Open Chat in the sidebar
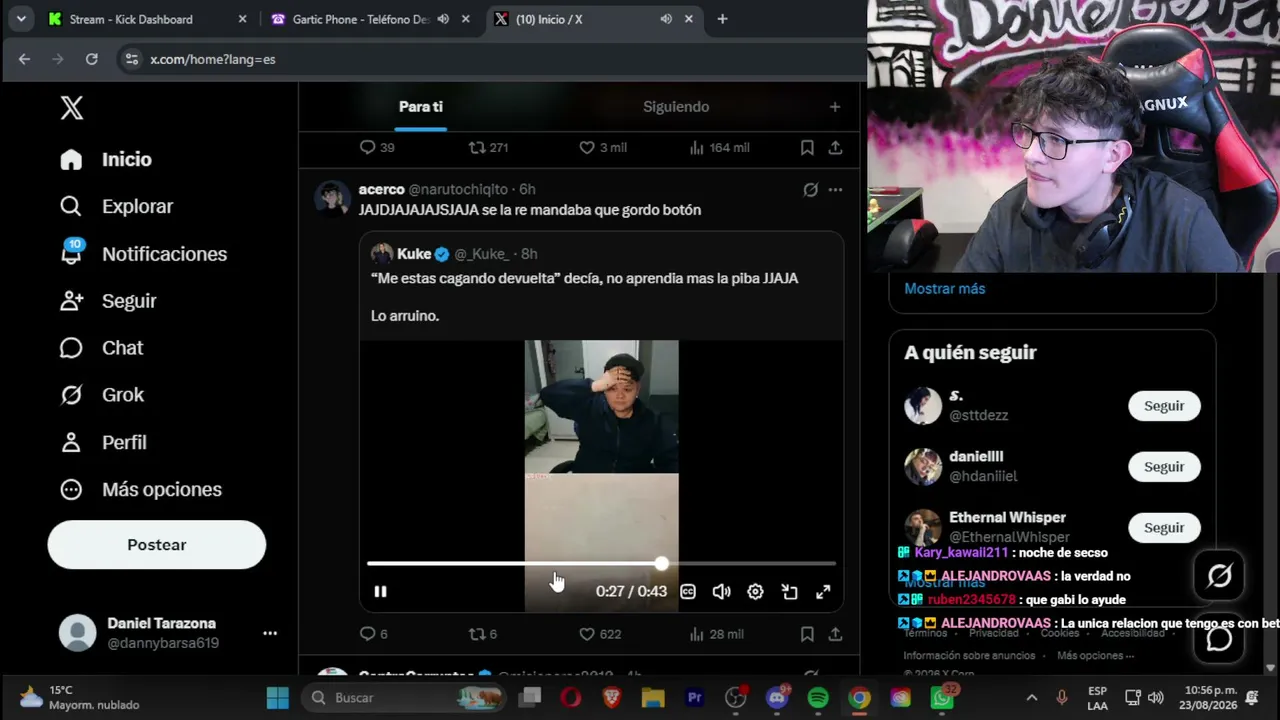The height and width of the screenshot is (720, 1280). [x=101, y=348]
